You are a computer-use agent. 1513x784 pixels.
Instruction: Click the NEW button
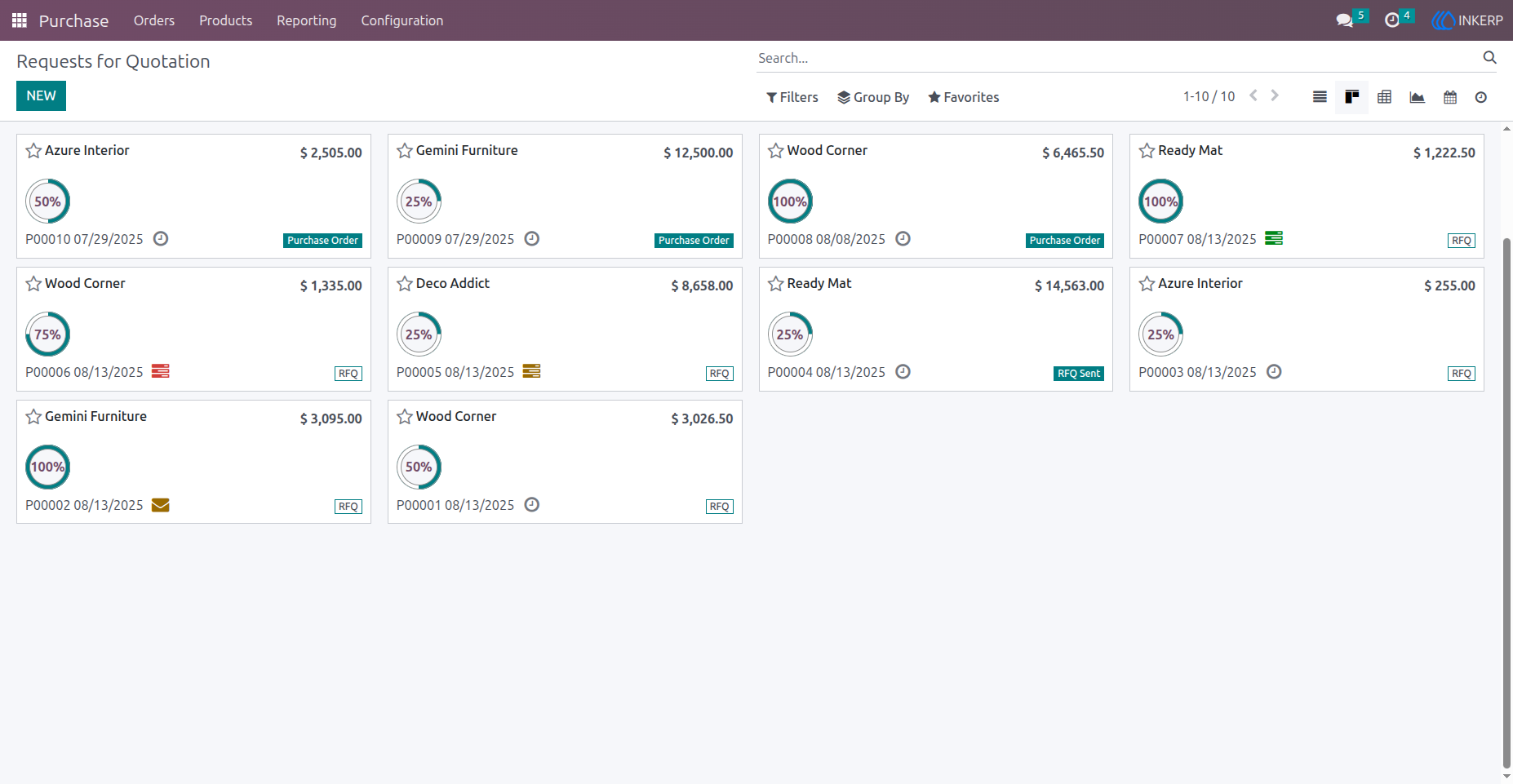pyautogui.click(x=41, y=95)
